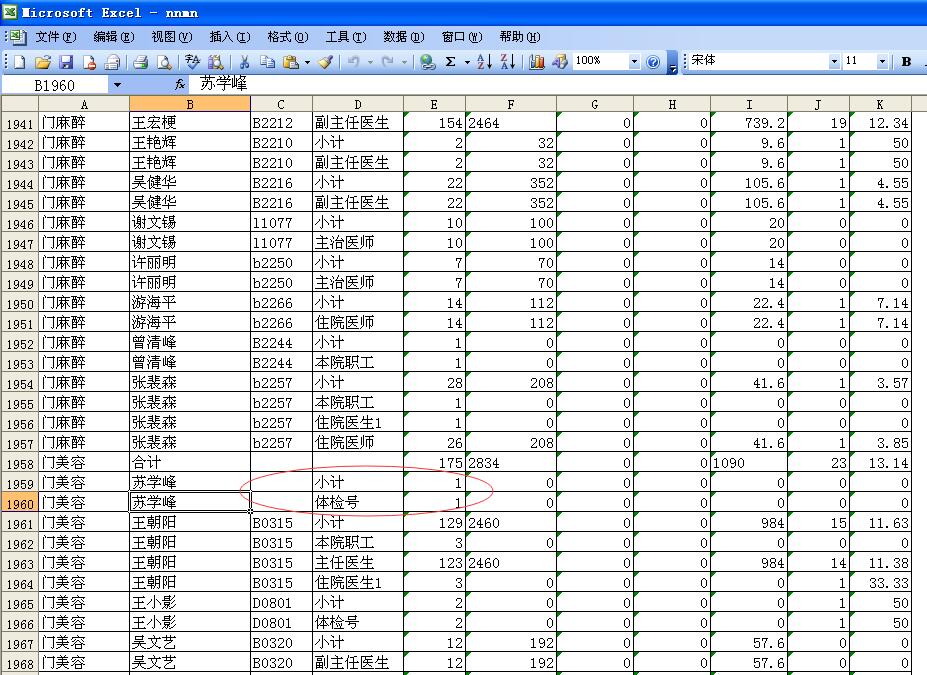Click the Redo arrow icon
The image size is (927, 675).
388,61
